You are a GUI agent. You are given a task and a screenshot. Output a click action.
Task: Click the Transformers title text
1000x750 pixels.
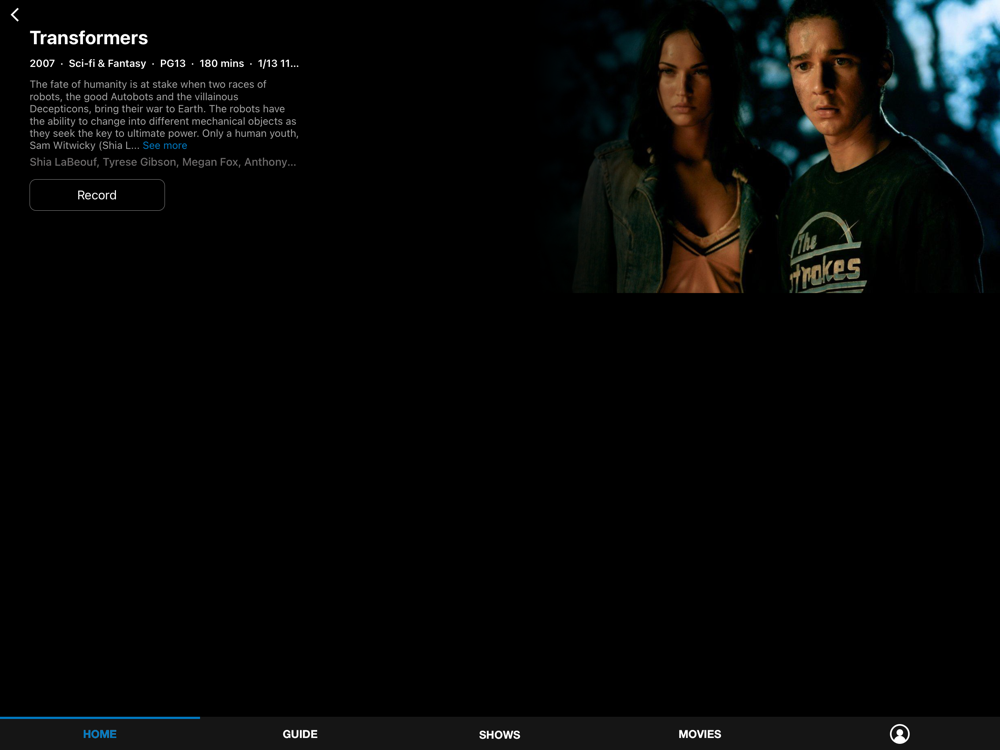89,38
